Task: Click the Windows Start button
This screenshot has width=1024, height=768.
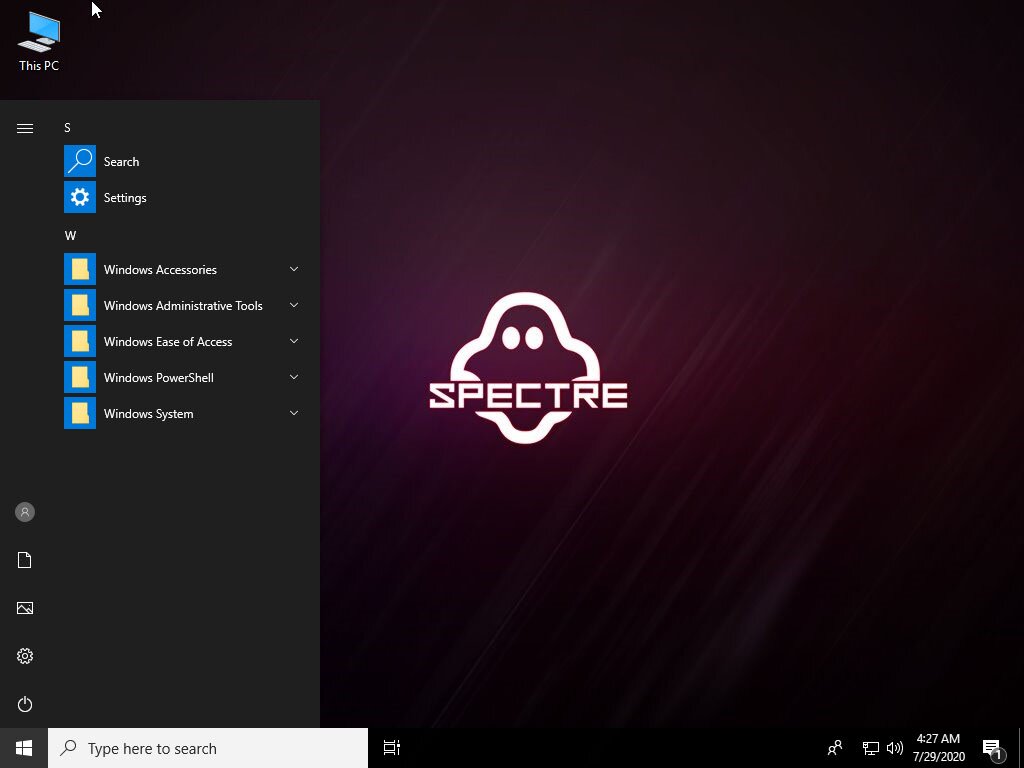Action: (x=24, y=748)
